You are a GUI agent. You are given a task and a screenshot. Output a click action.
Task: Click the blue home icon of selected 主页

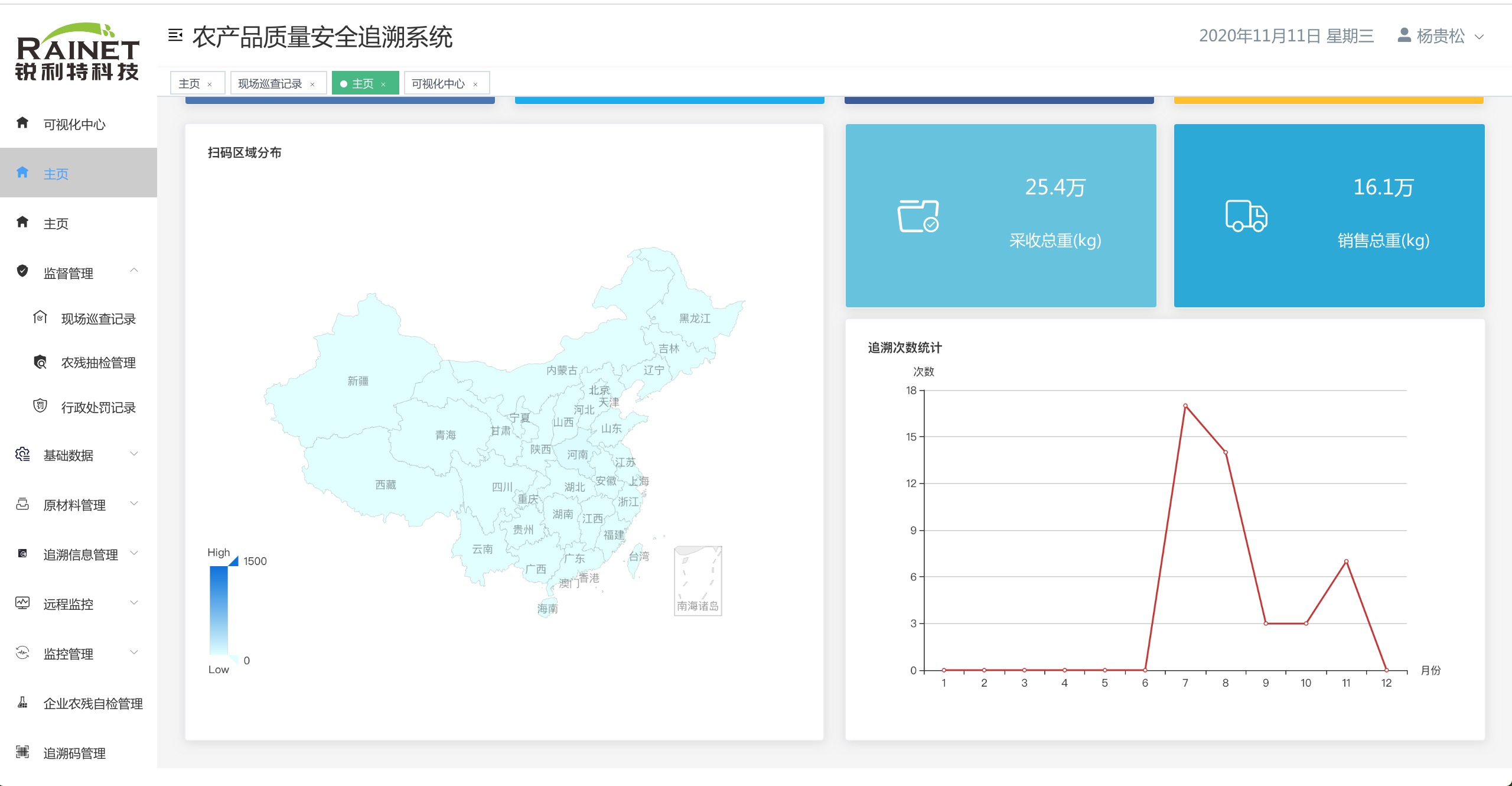click(22, 173)
